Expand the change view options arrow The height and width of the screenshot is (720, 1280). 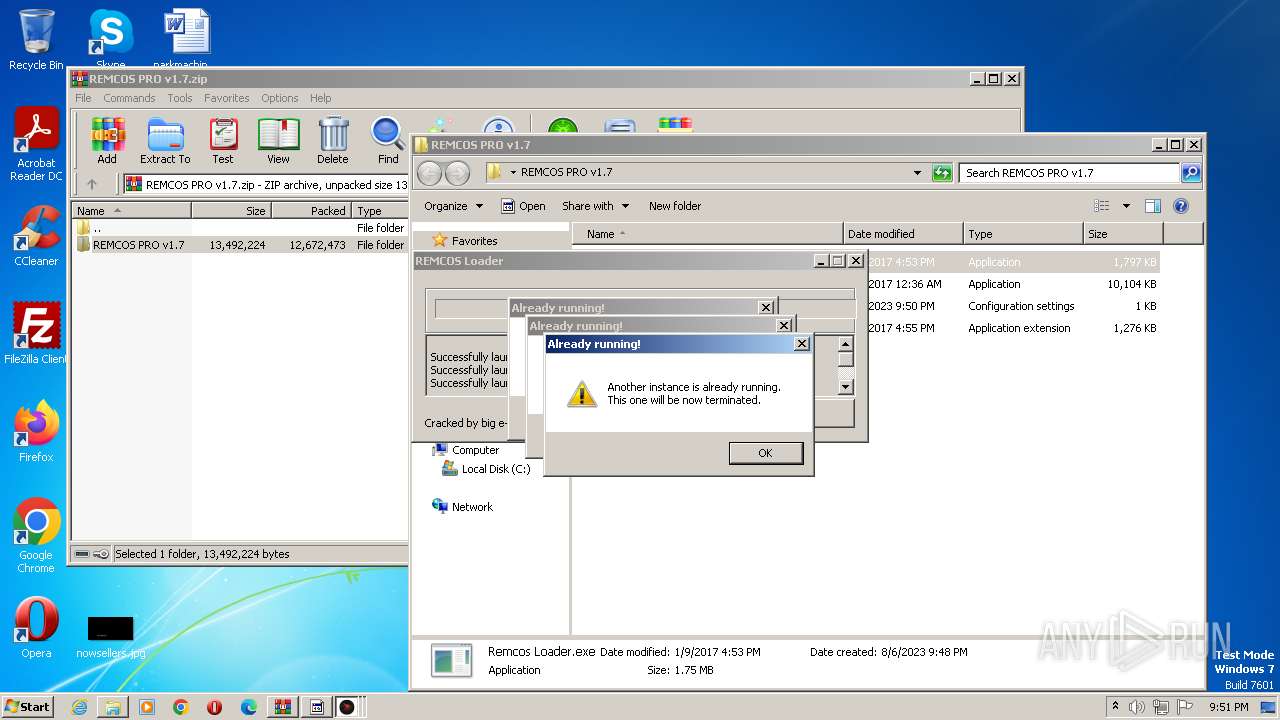coord(1126,206)
